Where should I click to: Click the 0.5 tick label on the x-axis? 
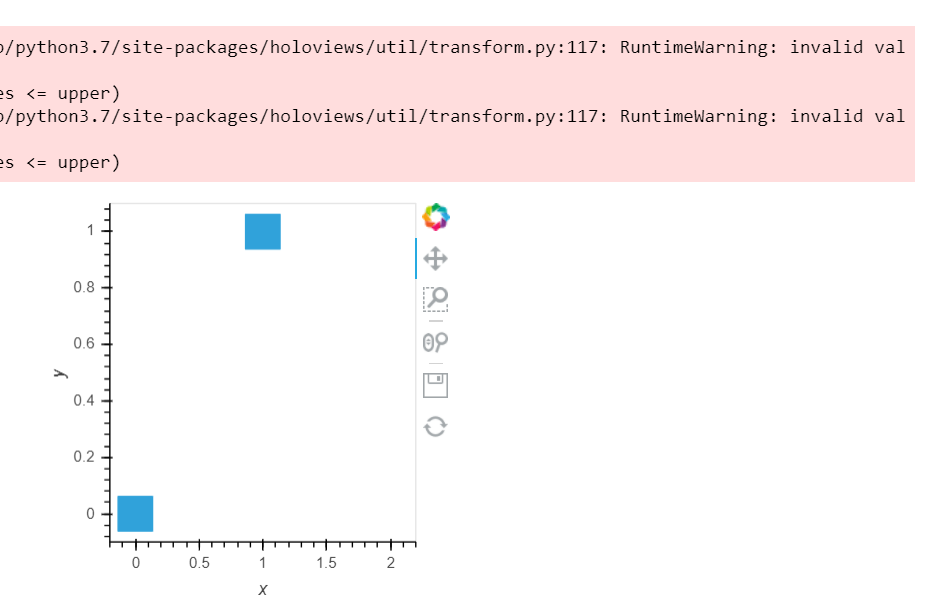(x=200, y=562)
